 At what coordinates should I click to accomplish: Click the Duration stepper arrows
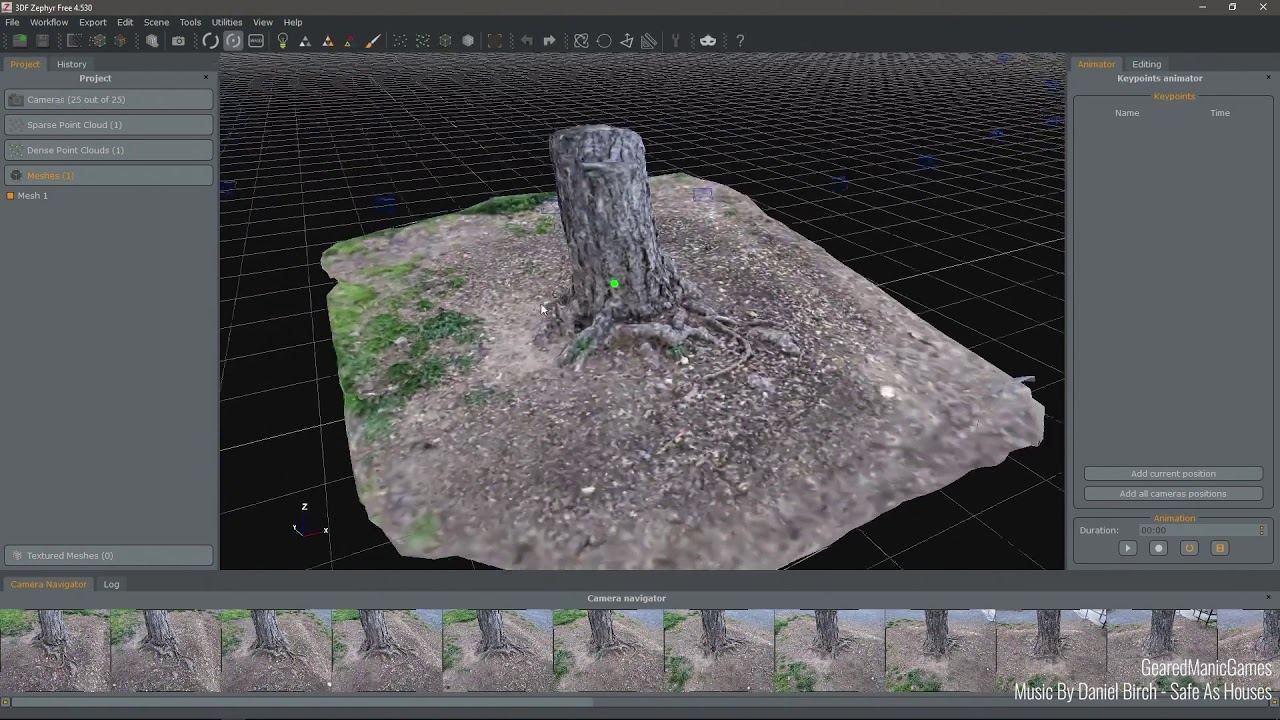coord(1262,531)
